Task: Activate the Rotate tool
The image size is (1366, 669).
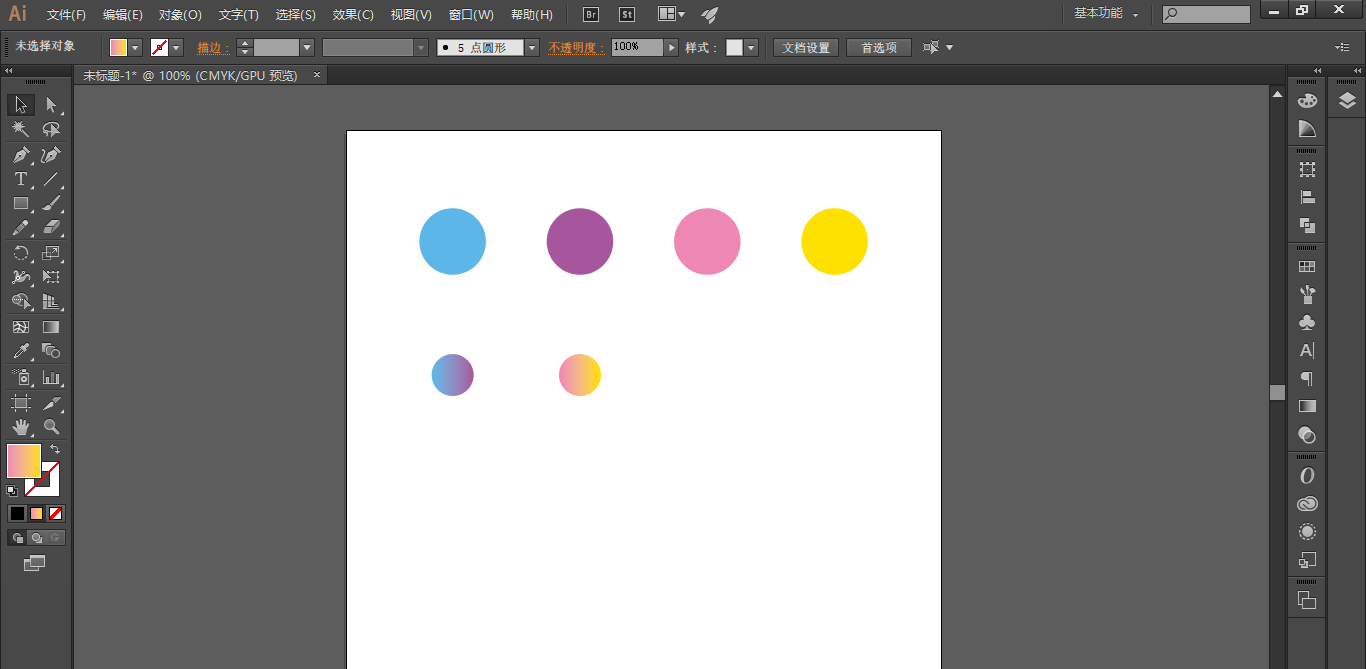Action: [21, 253]
